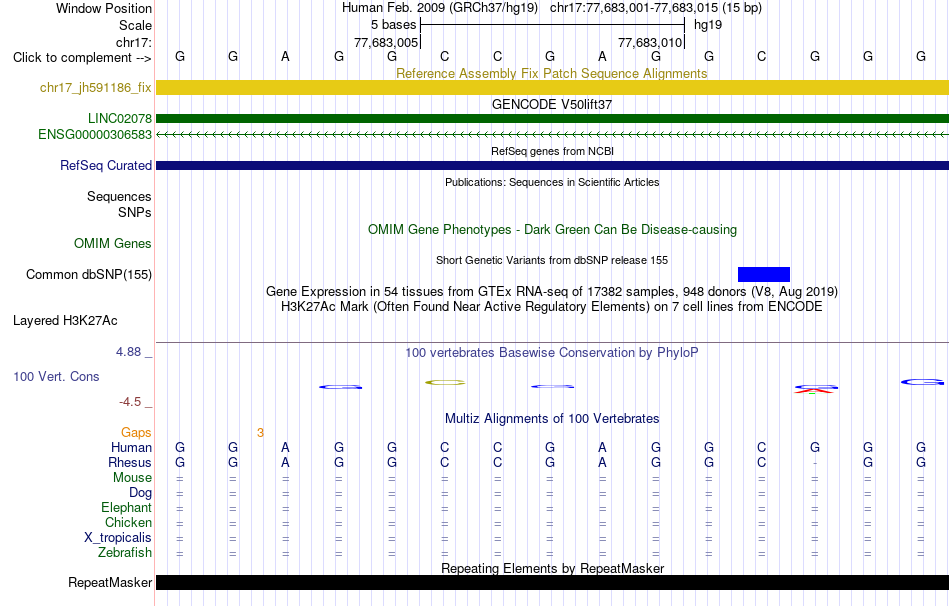The width and height of the screenshot is (950, 606).
Task: Click the '5 bases' scale text
Action: click(394, 25)
